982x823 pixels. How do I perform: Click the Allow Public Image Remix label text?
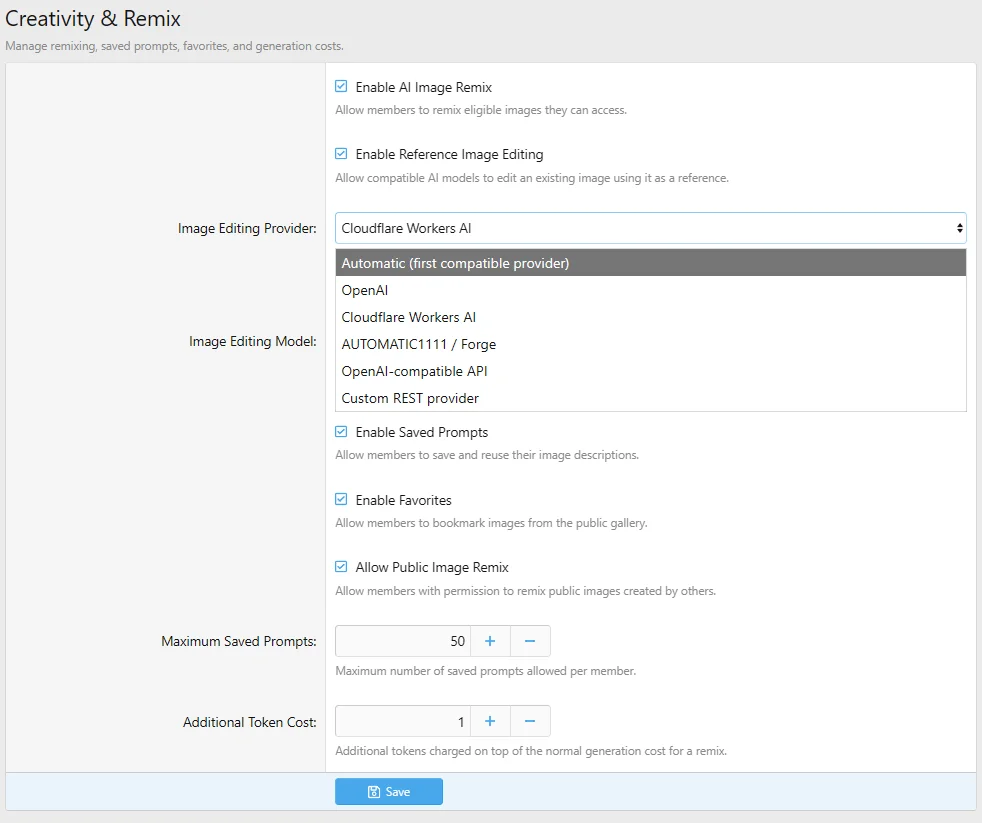point(432,567)
